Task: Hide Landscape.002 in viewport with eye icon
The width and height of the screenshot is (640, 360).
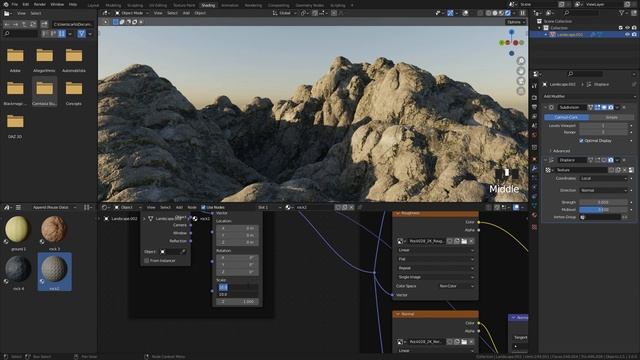Action: (627, 35)
